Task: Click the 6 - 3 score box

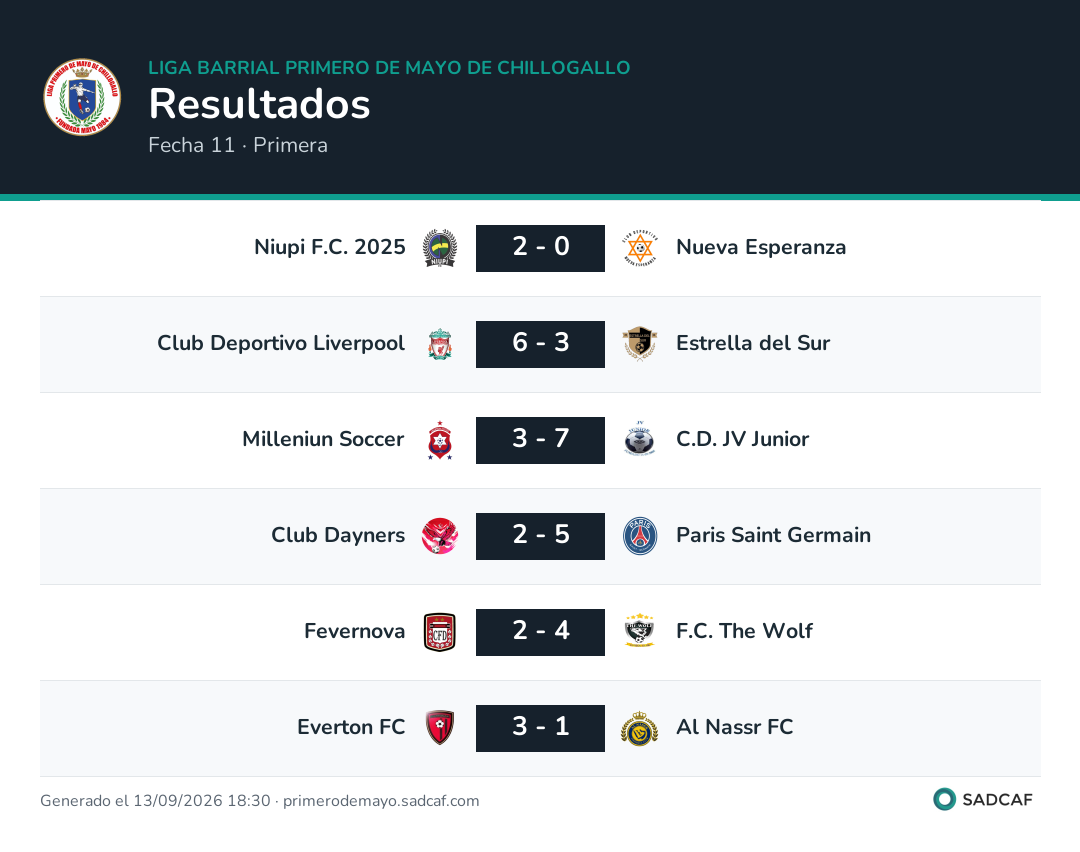Action: click(540, 344)
